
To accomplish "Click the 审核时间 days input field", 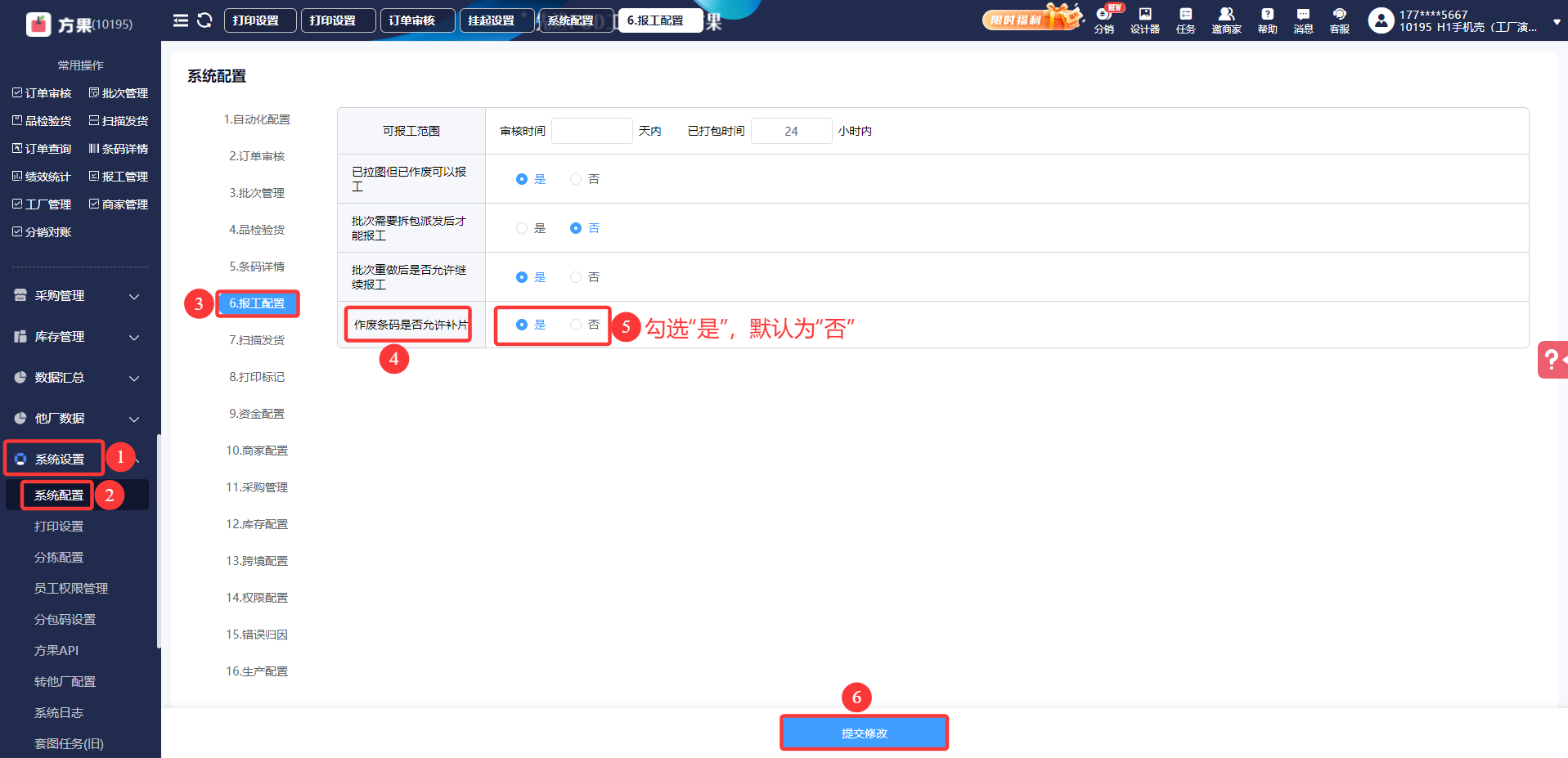I will (592, 131).
